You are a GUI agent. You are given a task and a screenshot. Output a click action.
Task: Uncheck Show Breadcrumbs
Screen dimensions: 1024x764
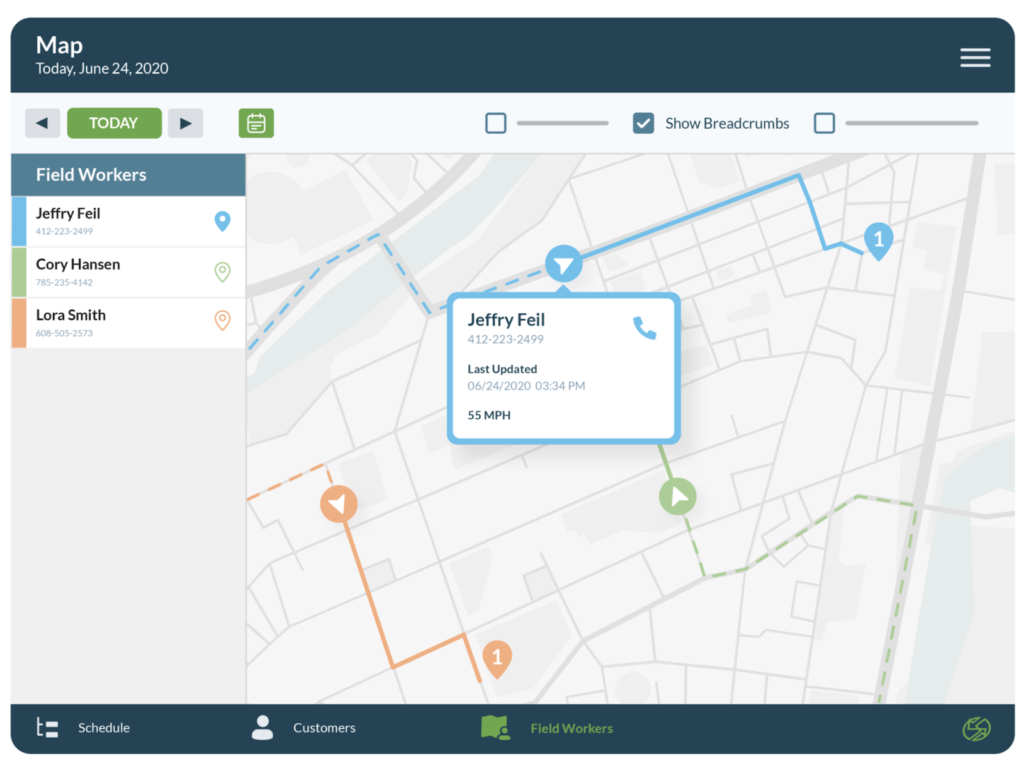tap(643, 122)
